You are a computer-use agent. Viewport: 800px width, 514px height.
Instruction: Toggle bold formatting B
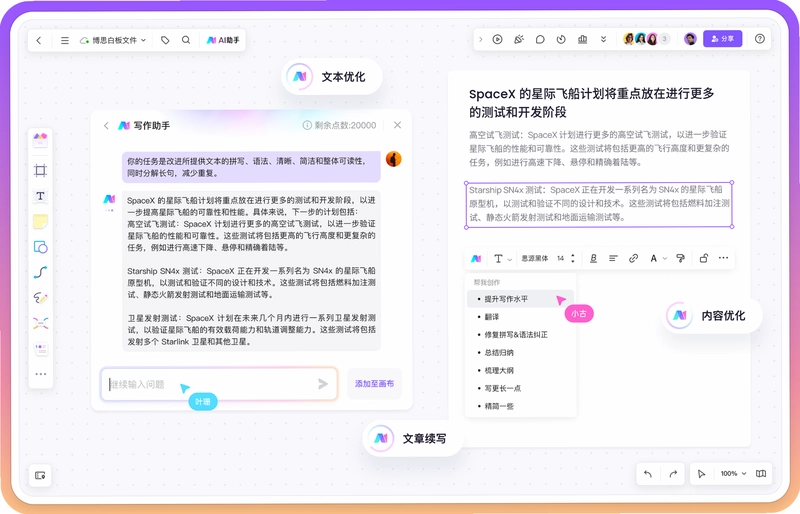pos(593,258)
